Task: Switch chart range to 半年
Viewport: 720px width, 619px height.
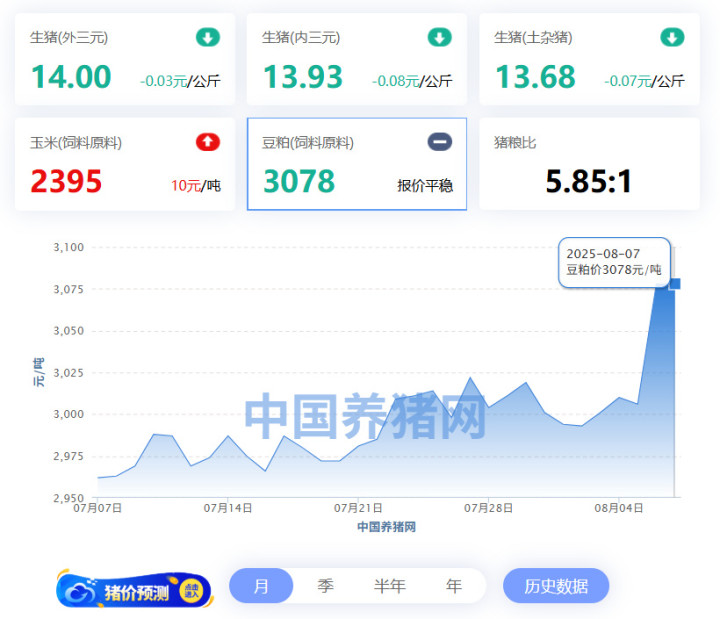Action: click(389, 586)
